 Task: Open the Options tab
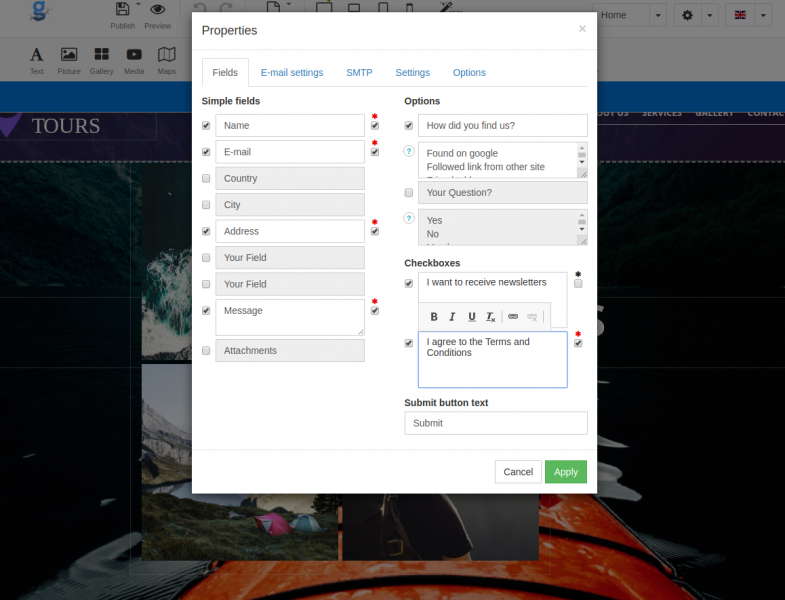(469, 73)
